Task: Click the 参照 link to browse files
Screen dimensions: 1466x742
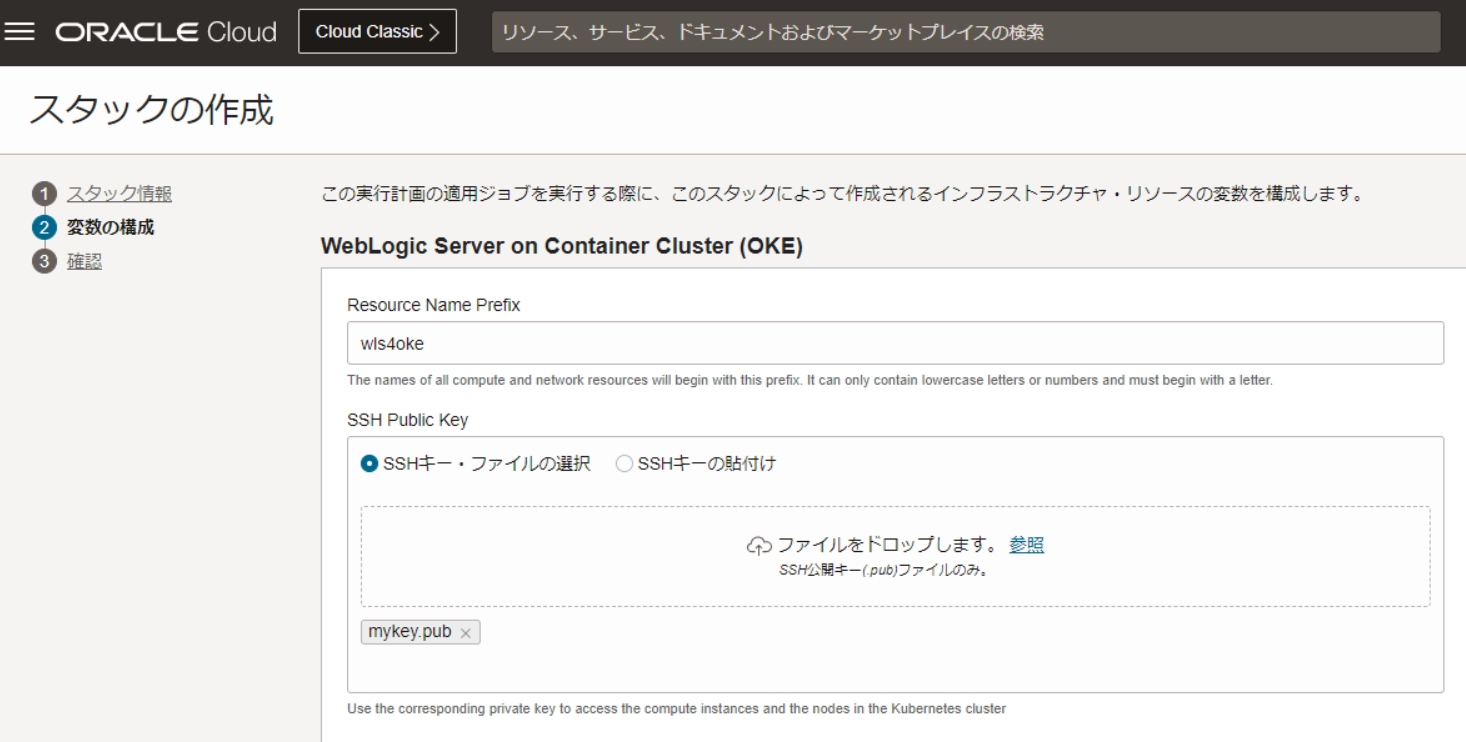Action: [1026, 545]
